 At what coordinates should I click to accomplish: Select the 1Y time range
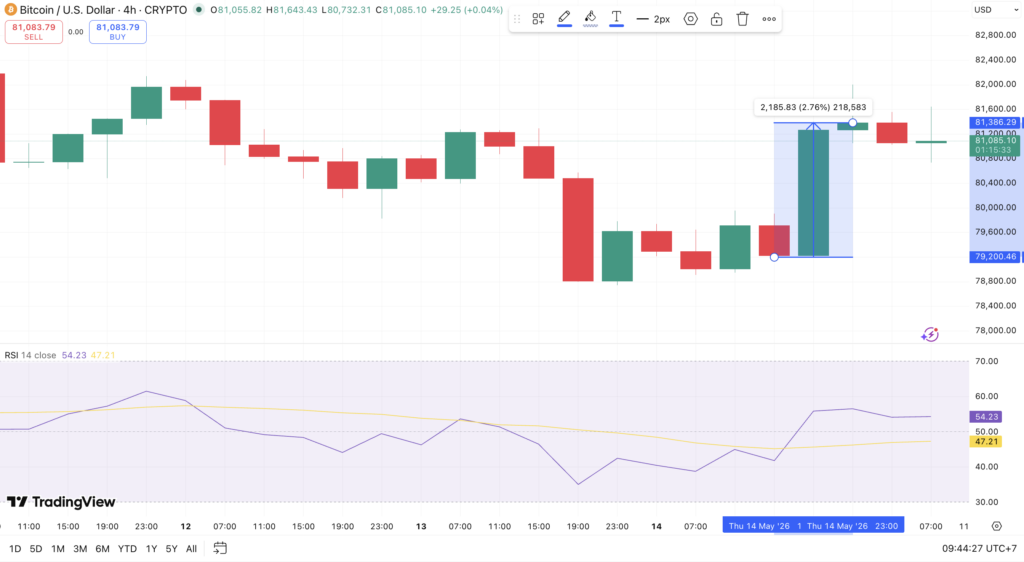[151, 549]
